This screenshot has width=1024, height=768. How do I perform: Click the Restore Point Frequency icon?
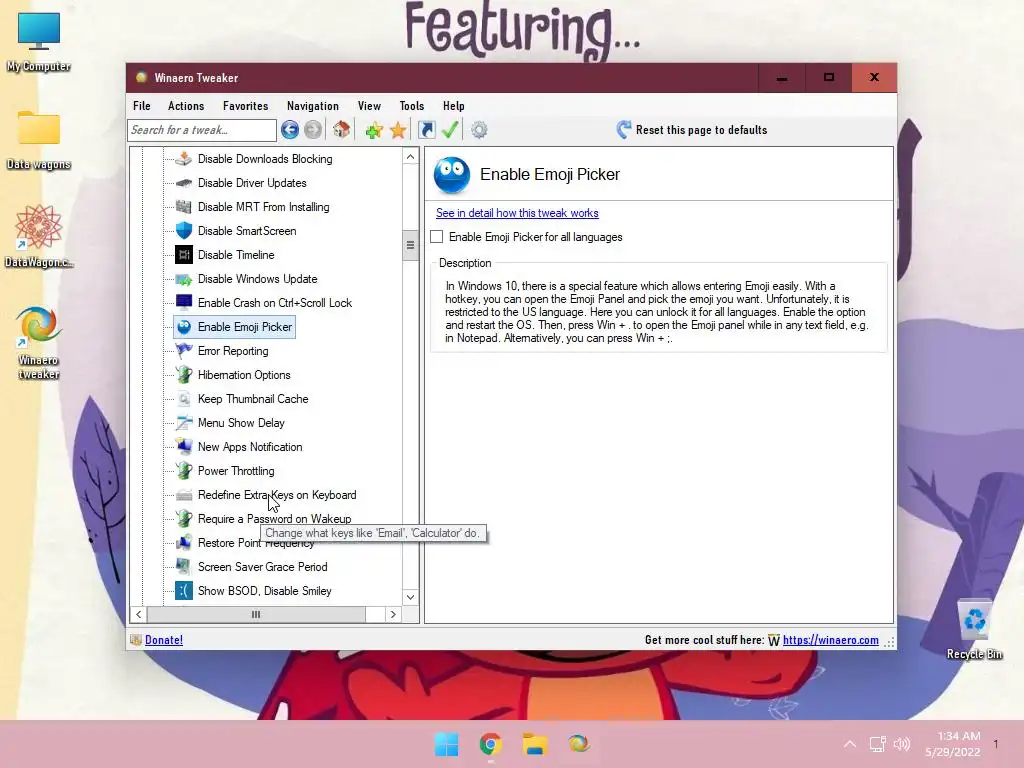tap(184, 543)
